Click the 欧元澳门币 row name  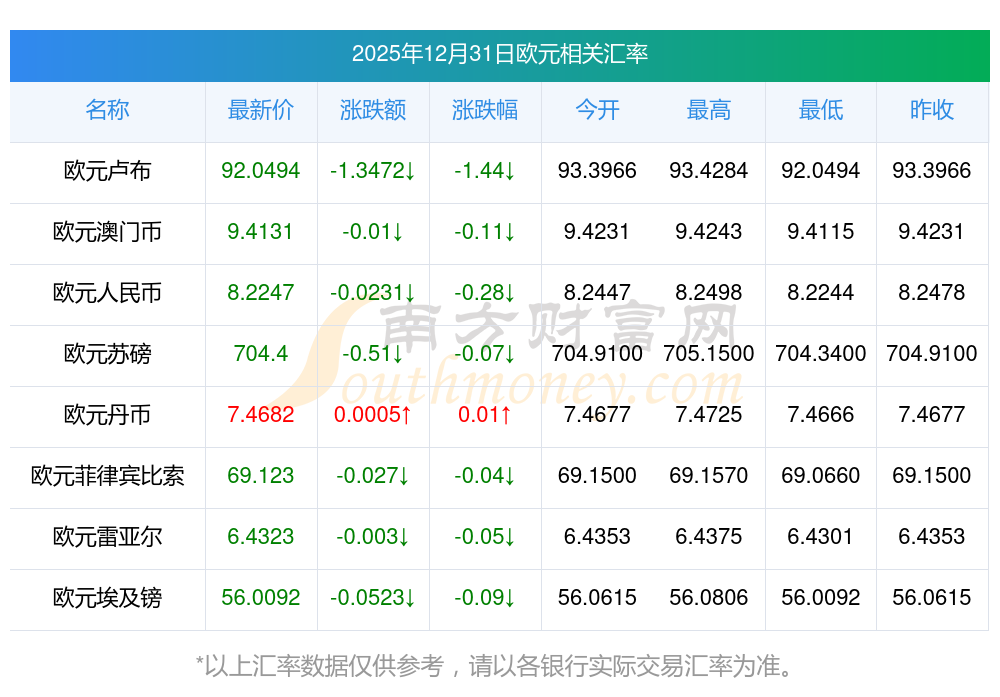(x=107, y=231)
